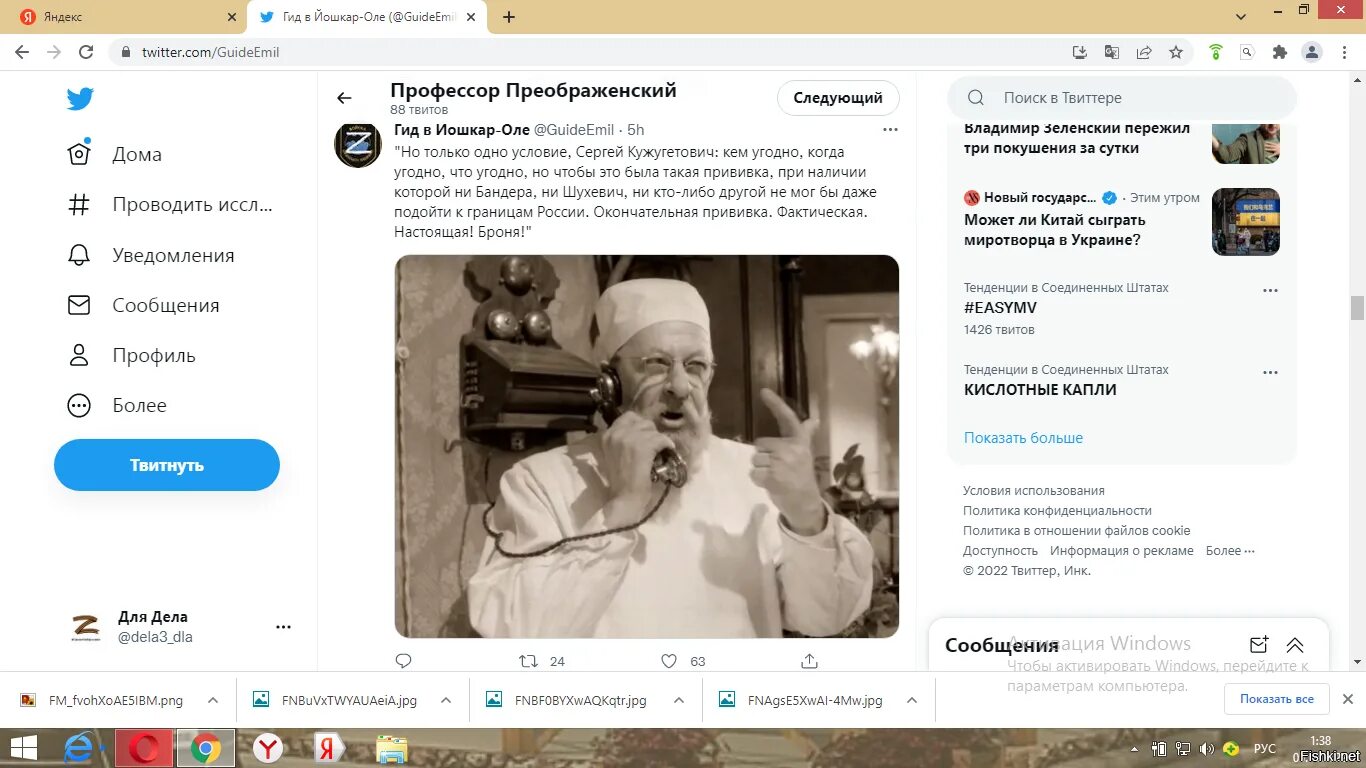
Task: Close the downloads bar
Action: click(1348, 699)
